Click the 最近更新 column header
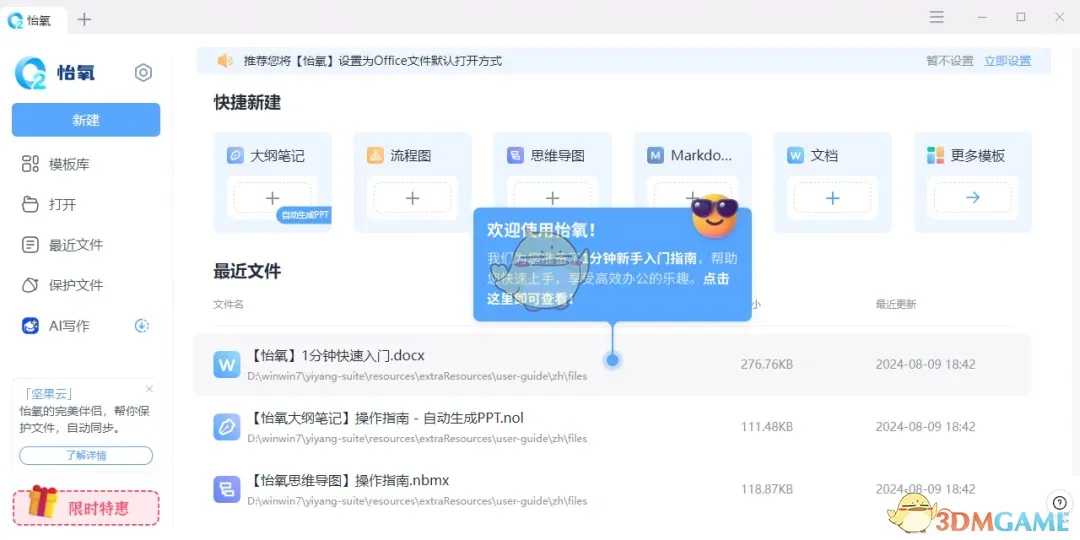Image resolution: width=1080 pixels, height=540 pixels. (x=895, y=304)
